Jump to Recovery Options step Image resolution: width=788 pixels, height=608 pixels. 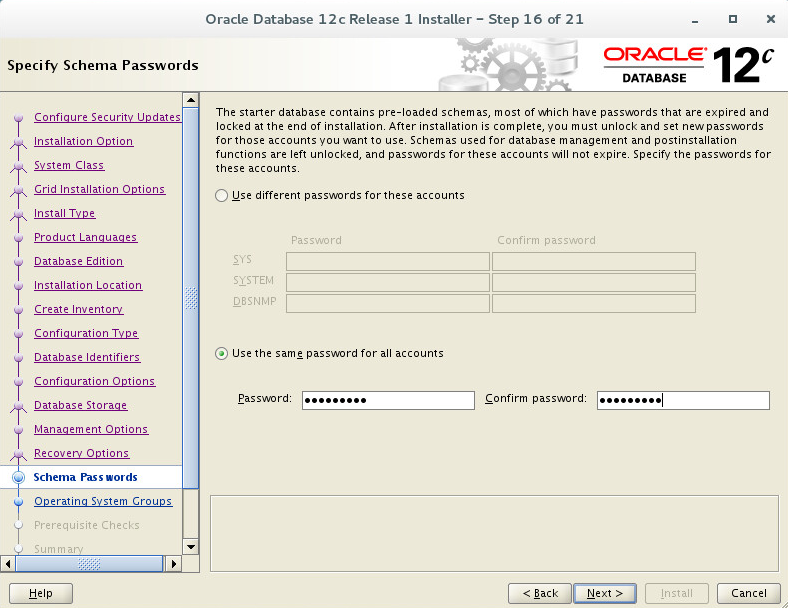coord(81,453)
